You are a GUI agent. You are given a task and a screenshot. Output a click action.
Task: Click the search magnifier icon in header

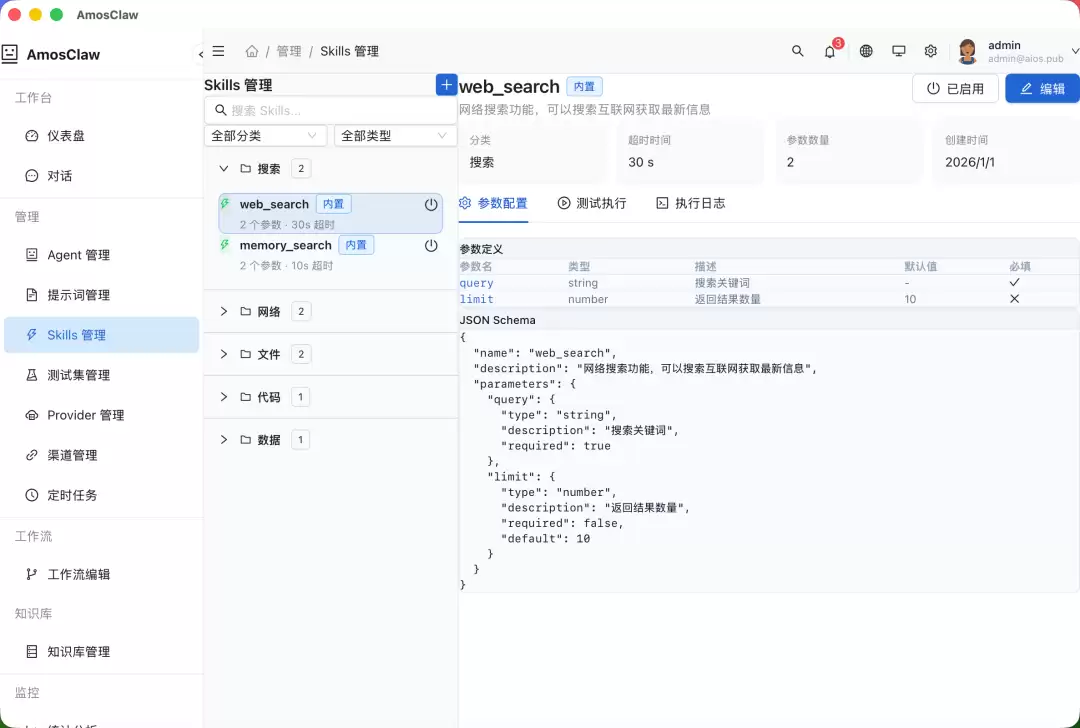pos(798,51)
